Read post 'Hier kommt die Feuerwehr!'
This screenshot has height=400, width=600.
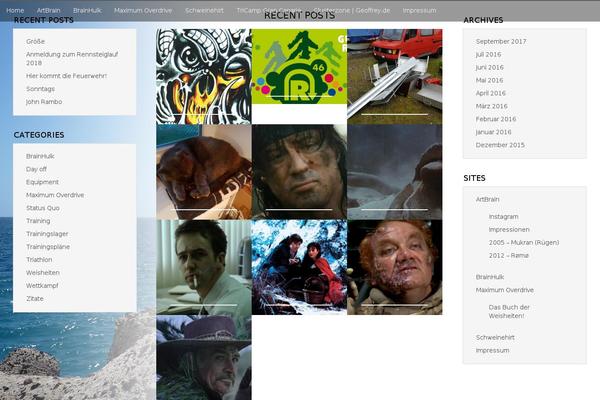click(66, 76)
